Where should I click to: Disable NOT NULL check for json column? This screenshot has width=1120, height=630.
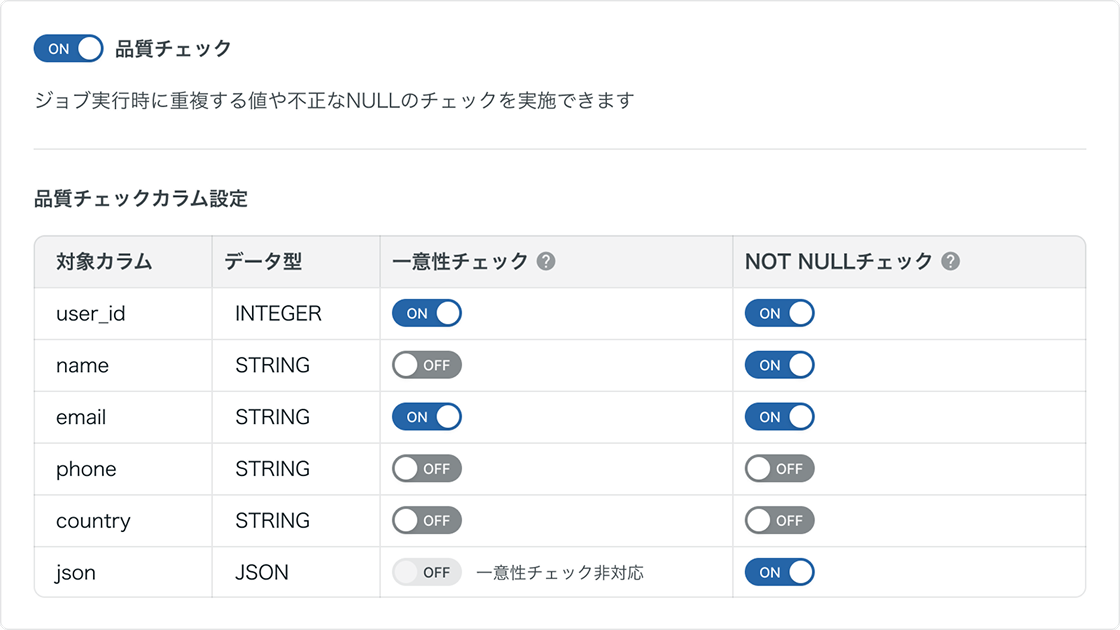tap(779, 573)
